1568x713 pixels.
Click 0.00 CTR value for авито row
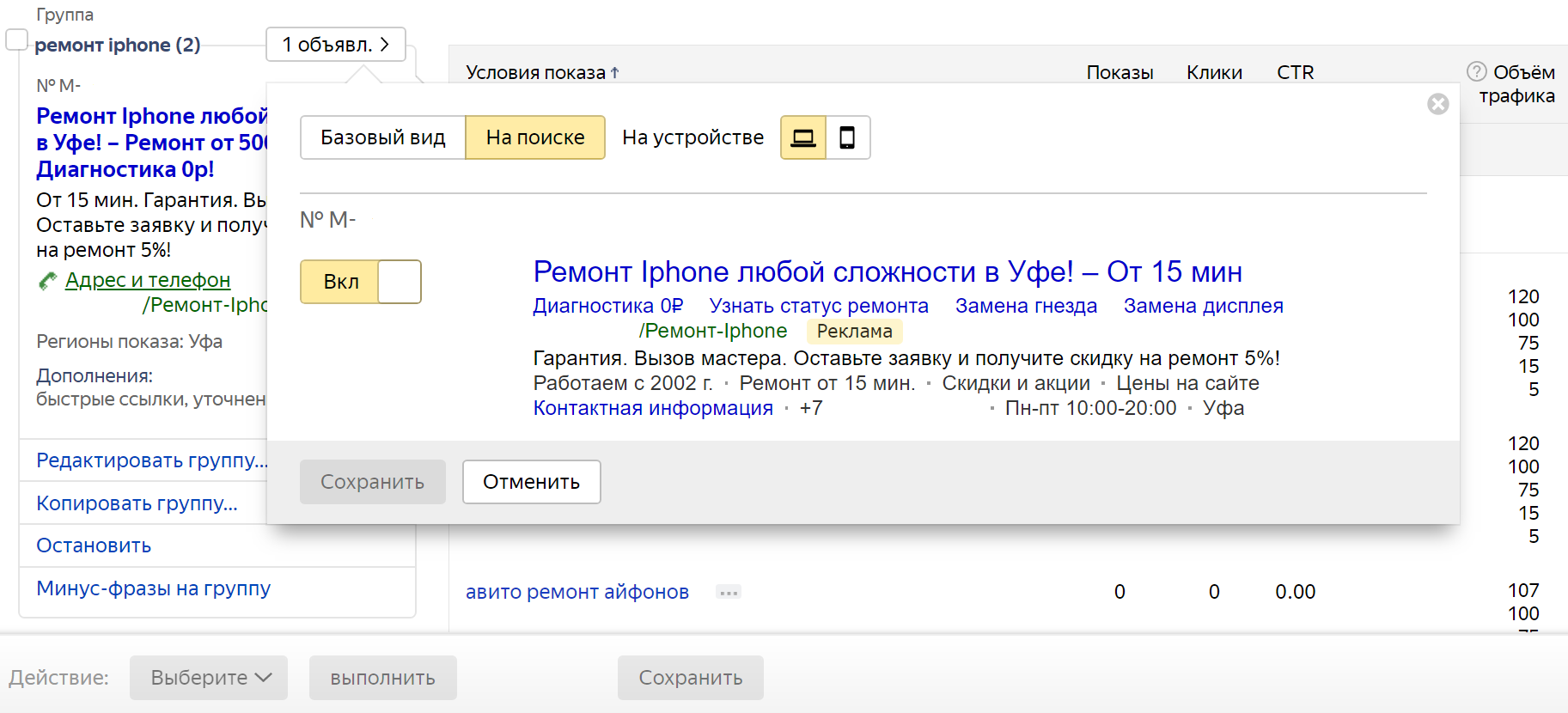click(1295, 592)
